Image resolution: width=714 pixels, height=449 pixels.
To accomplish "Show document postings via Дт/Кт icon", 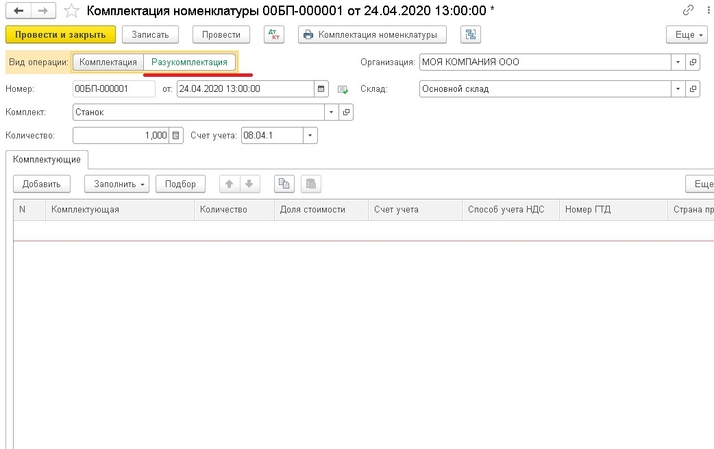I will coord(274,34).
